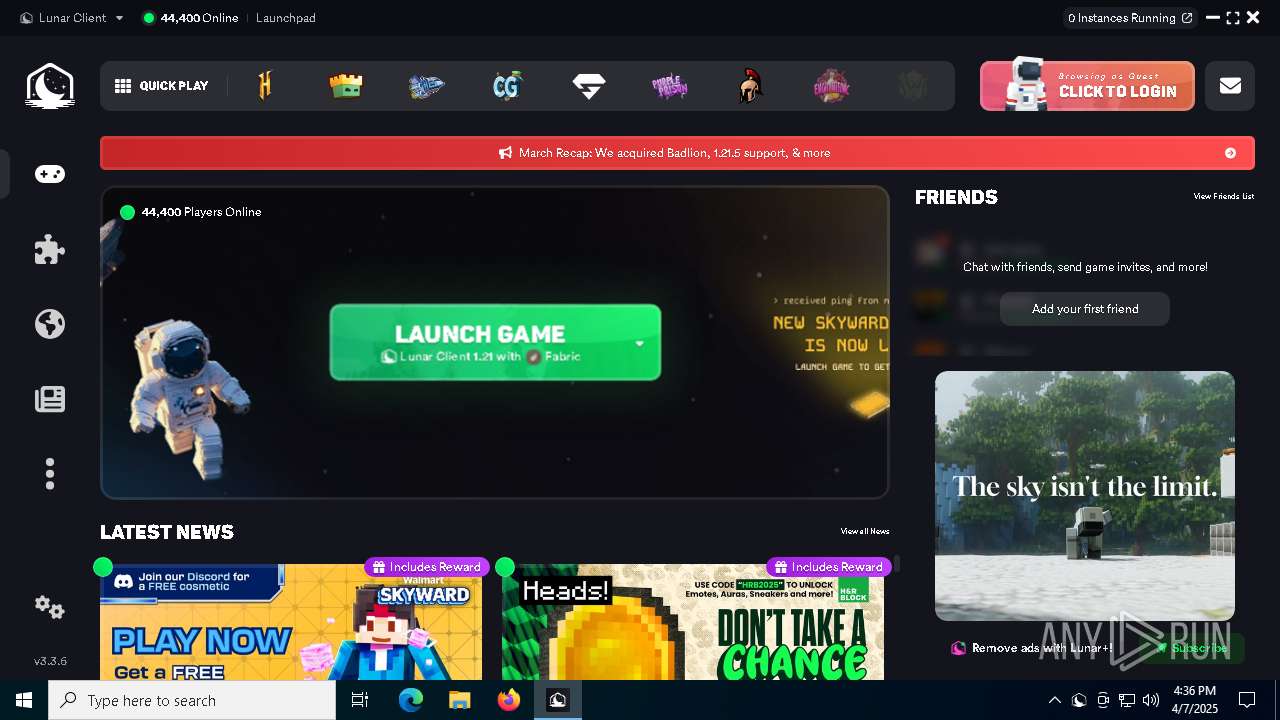This screenshot has width=1280, height=720.
Task: Select the green castle server icon
Action: 346,86
